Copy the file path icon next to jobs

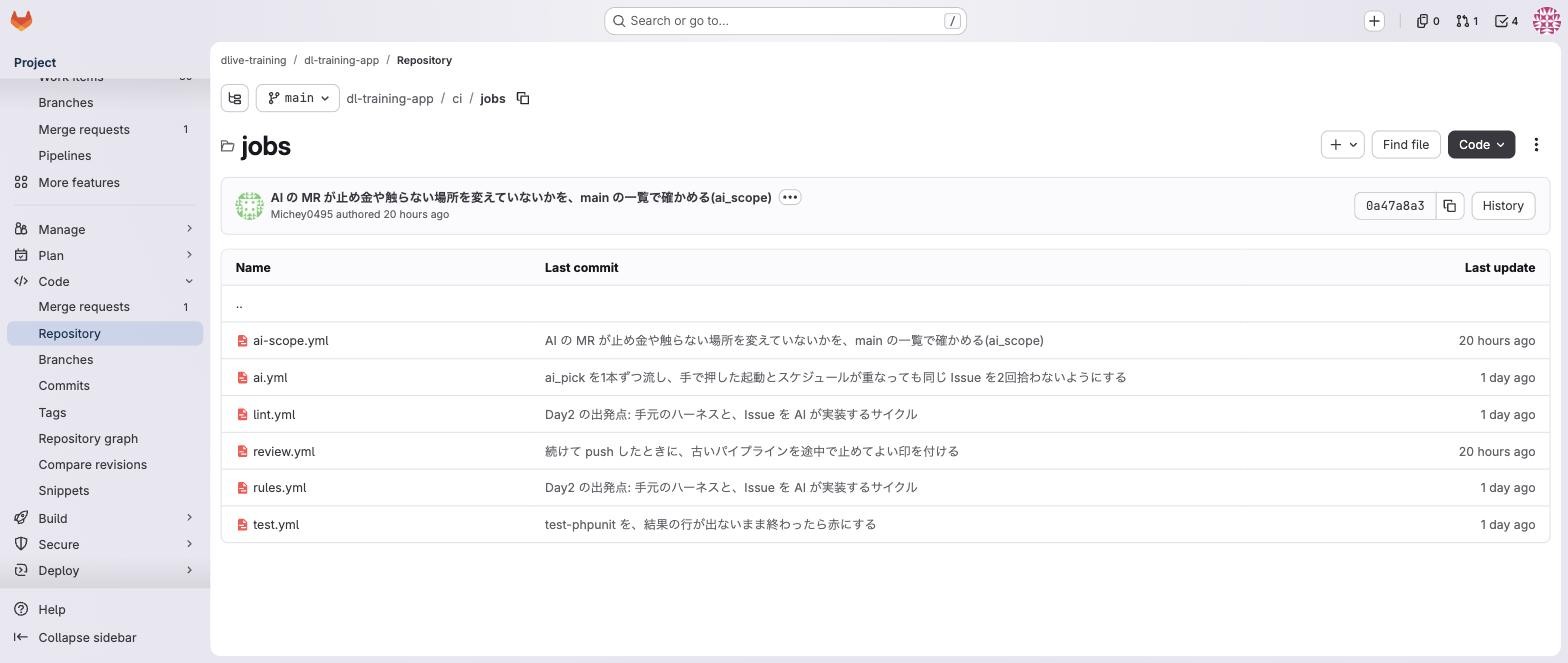523,98
